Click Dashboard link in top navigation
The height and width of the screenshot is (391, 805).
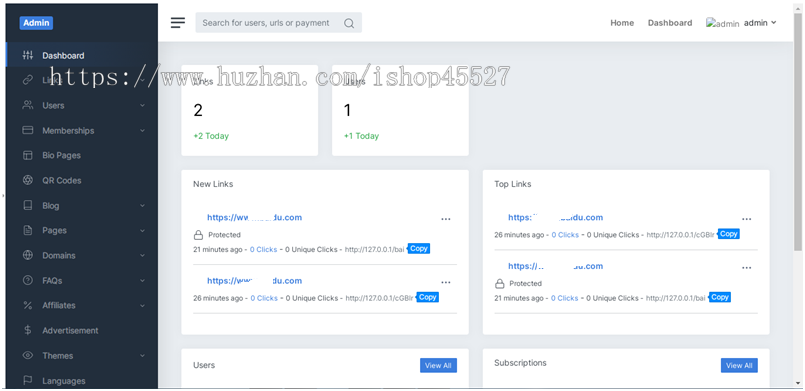(669, 23)
